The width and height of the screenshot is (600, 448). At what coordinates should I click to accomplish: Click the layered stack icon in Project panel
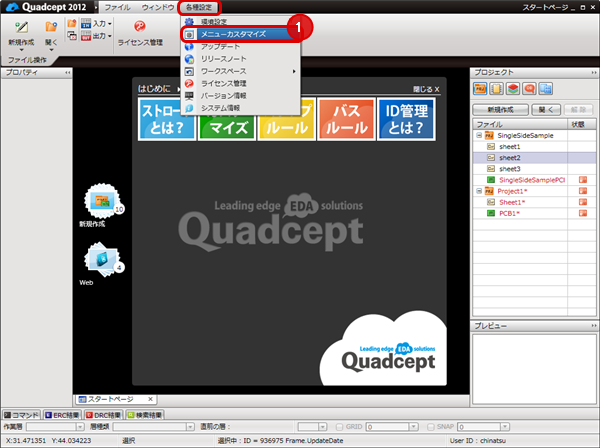513,89
